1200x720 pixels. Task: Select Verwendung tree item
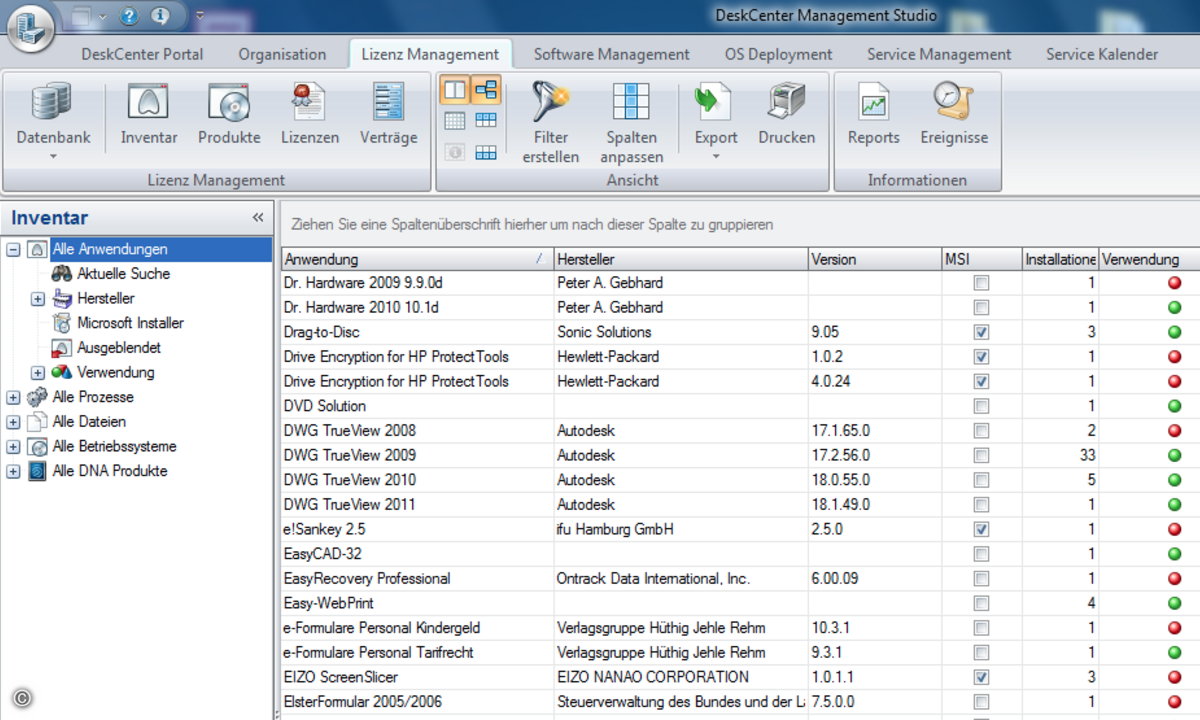(115, 372)
